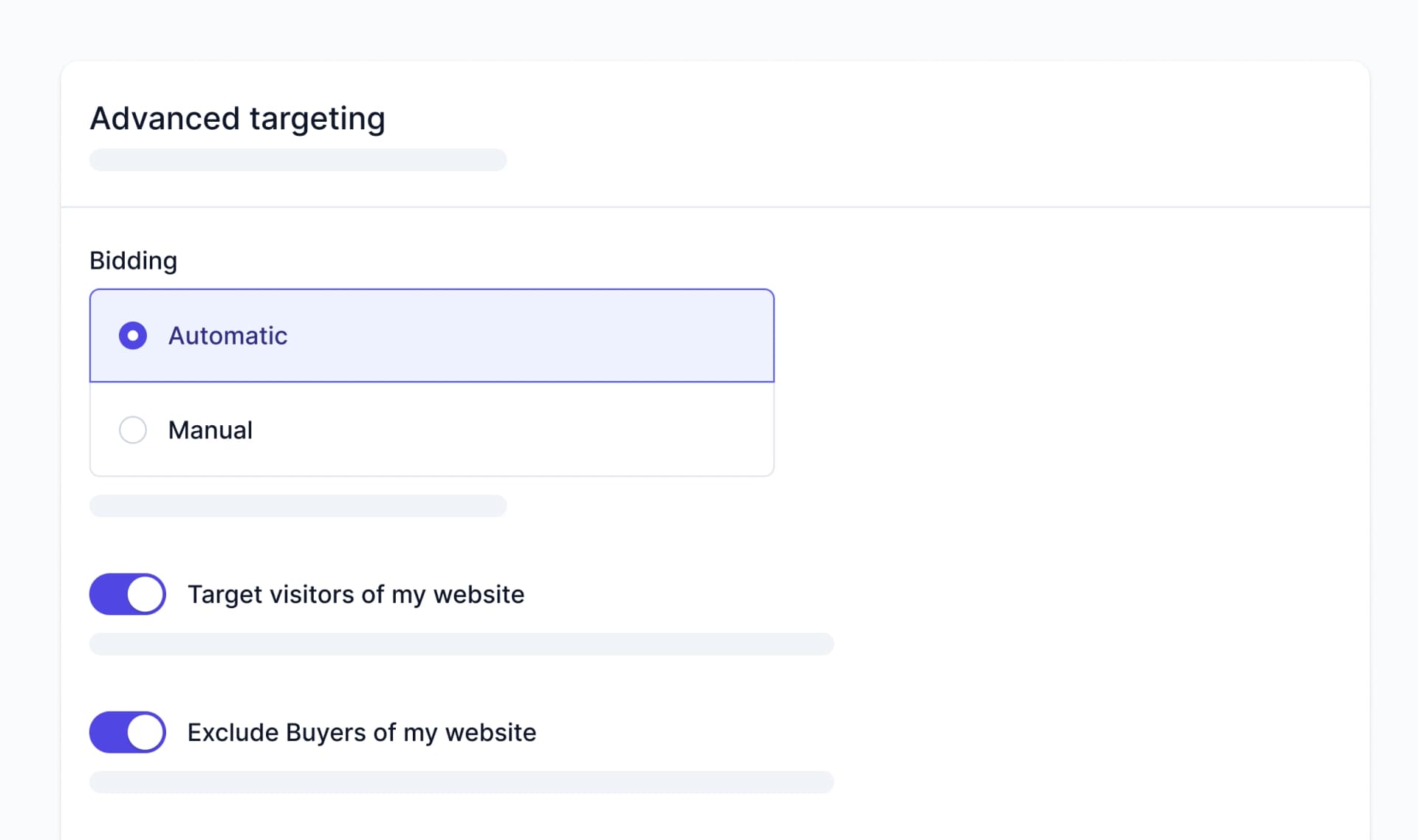Screen dimensions: 1418x840
Task: Click the Target visitors of my website label
Action: [x=356, y=594]
